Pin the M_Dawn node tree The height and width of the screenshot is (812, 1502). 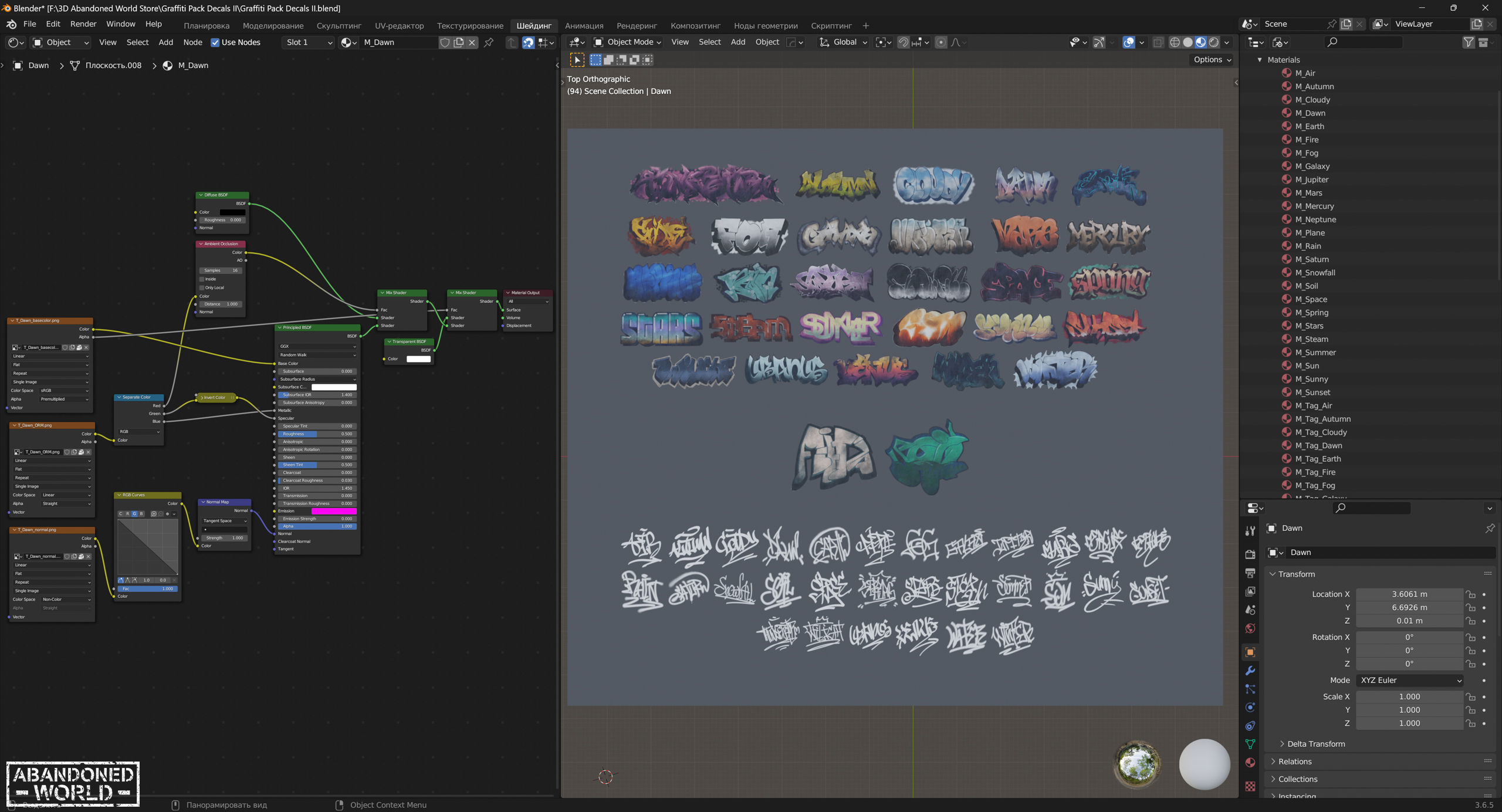click(488, 42)
